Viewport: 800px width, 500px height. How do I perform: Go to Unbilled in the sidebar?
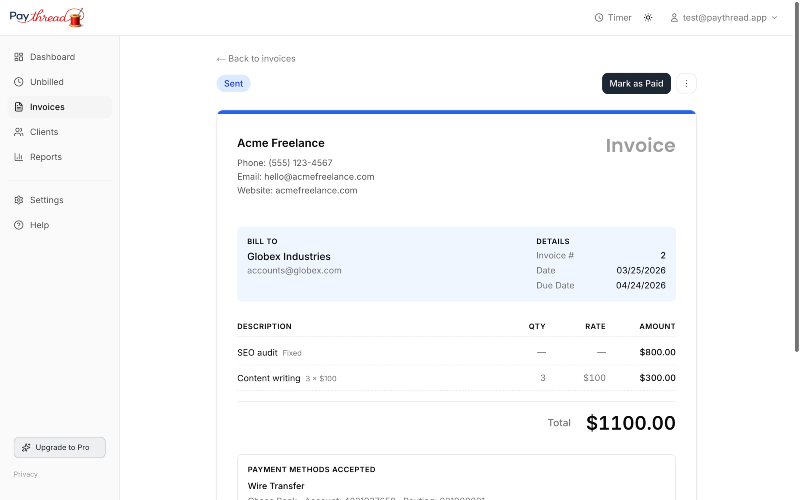tap(46, 82)
